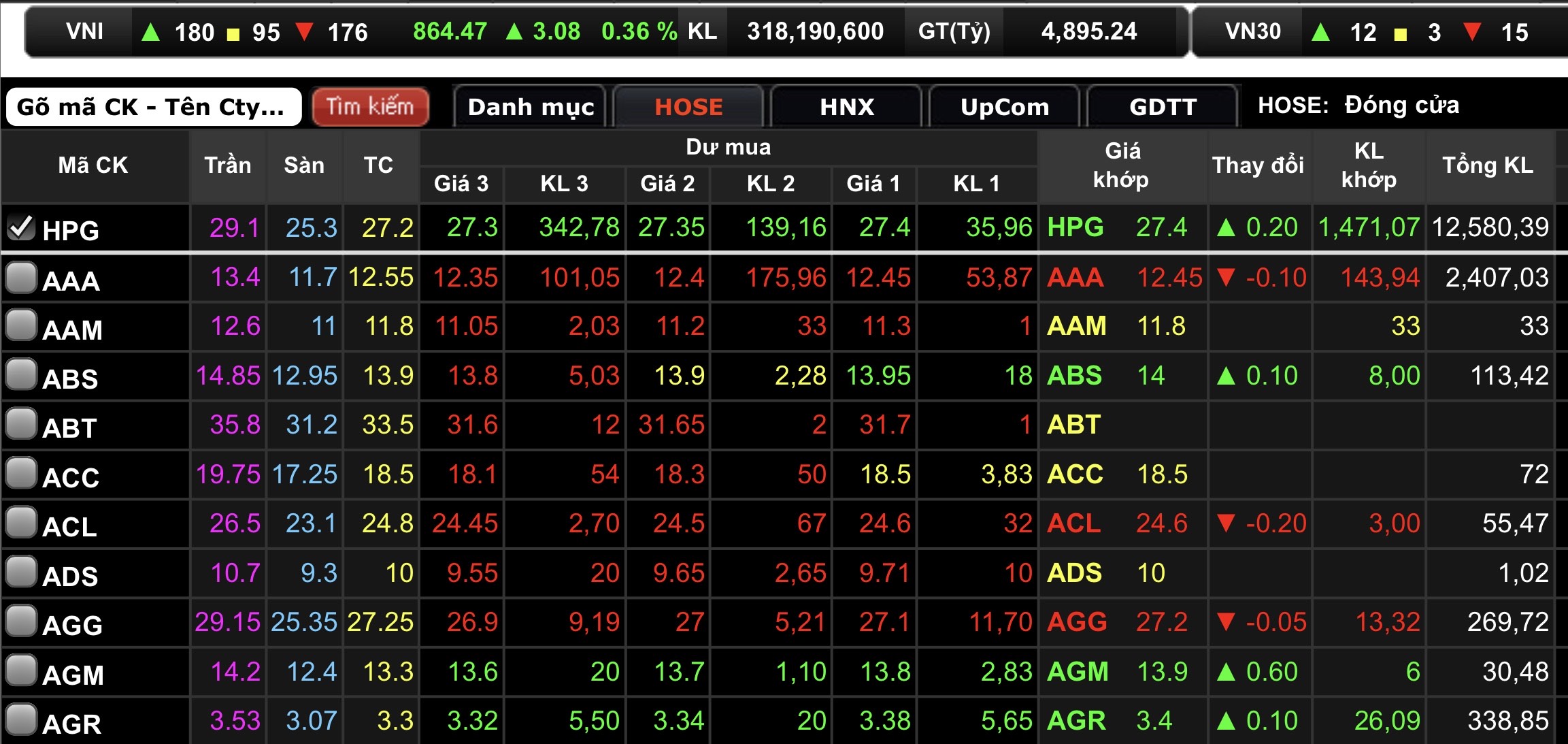This screenshot has width=1568, height=744.
Task: Tick the AAA stock checkbox
Action: 20,278
